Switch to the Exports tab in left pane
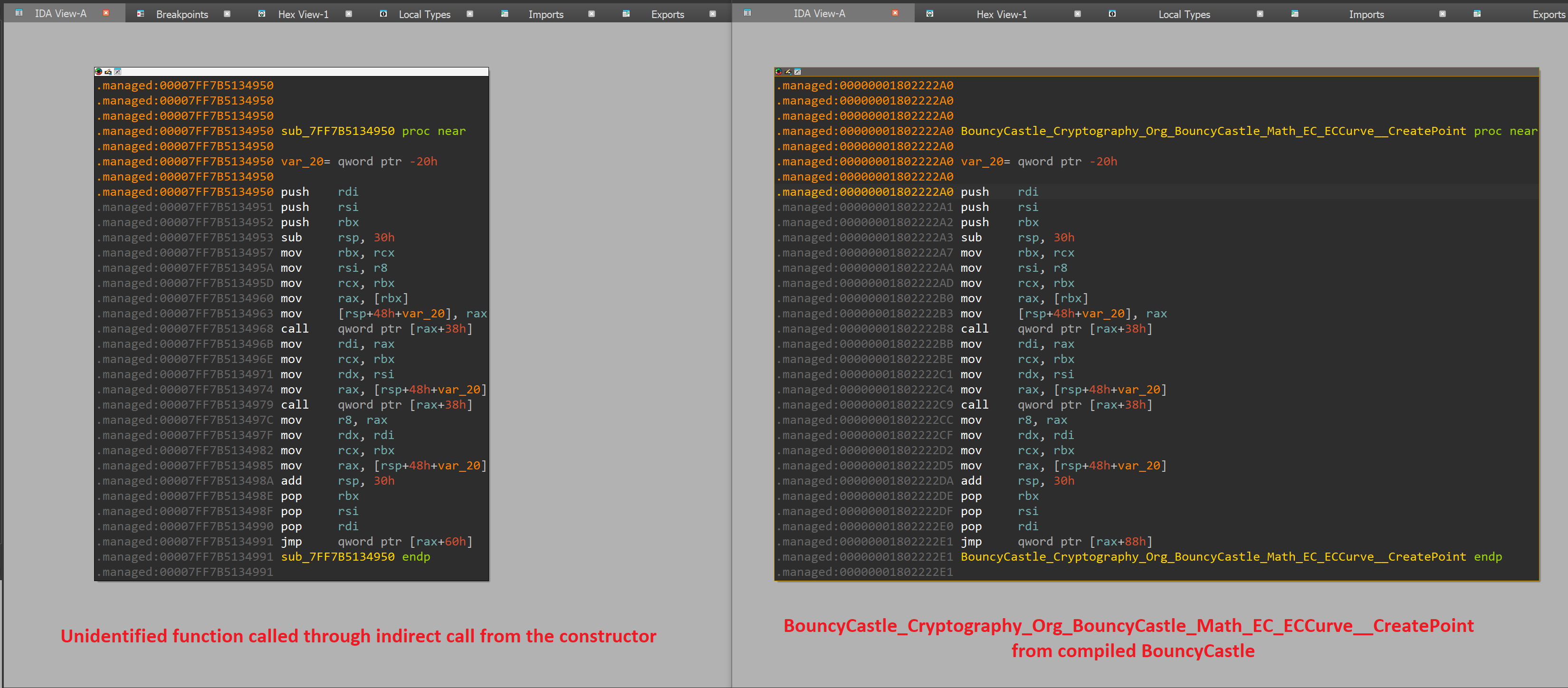This screenshot has height=688, width=1568. 667,14
